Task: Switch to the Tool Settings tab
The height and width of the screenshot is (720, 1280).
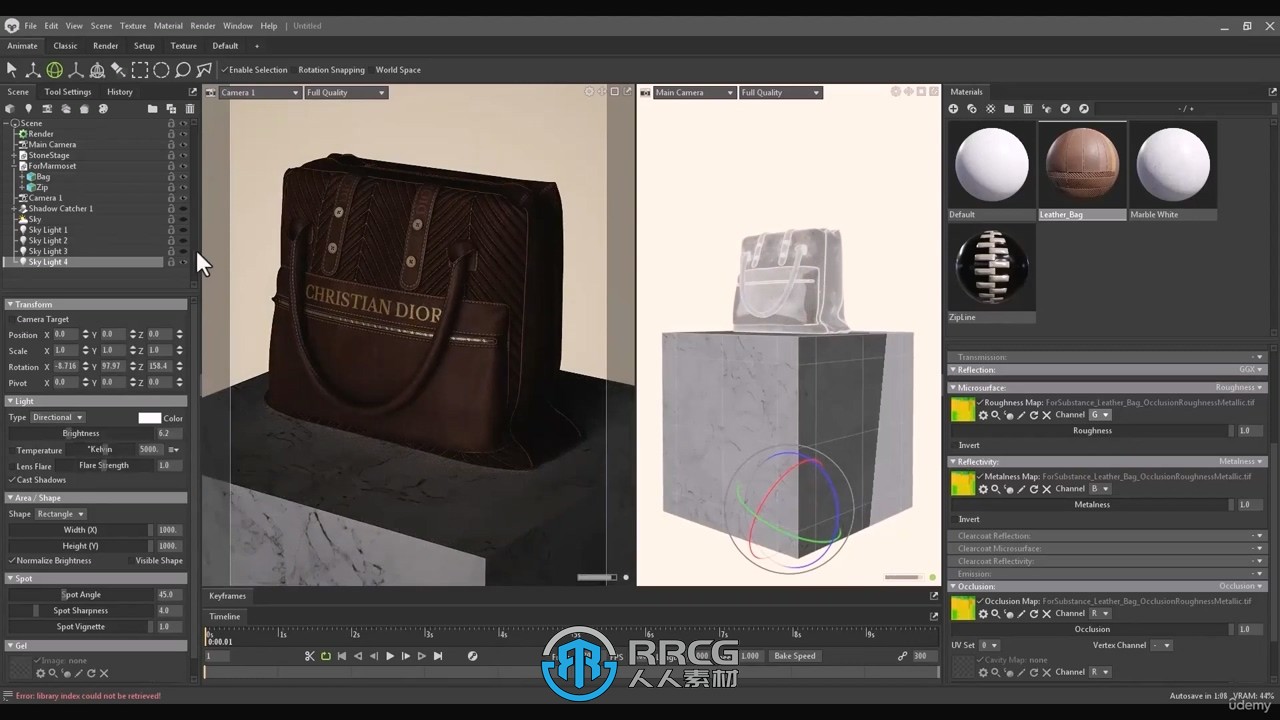Action: pos(68,92)
